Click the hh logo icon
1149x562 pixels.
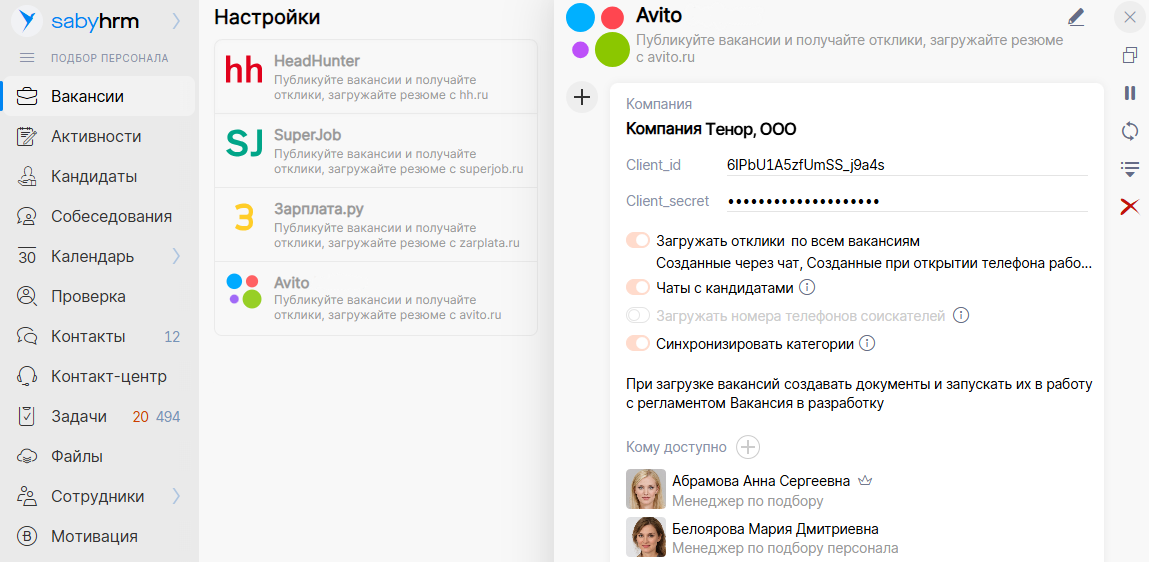[x=243, y=70]
